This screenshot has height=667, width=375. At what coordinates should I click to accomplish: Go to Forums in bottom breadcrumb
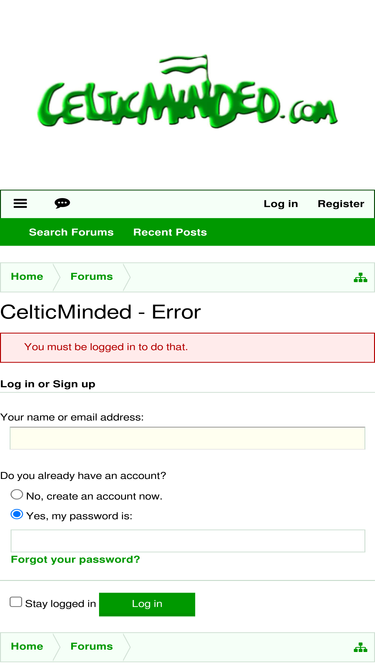[91, 646]
